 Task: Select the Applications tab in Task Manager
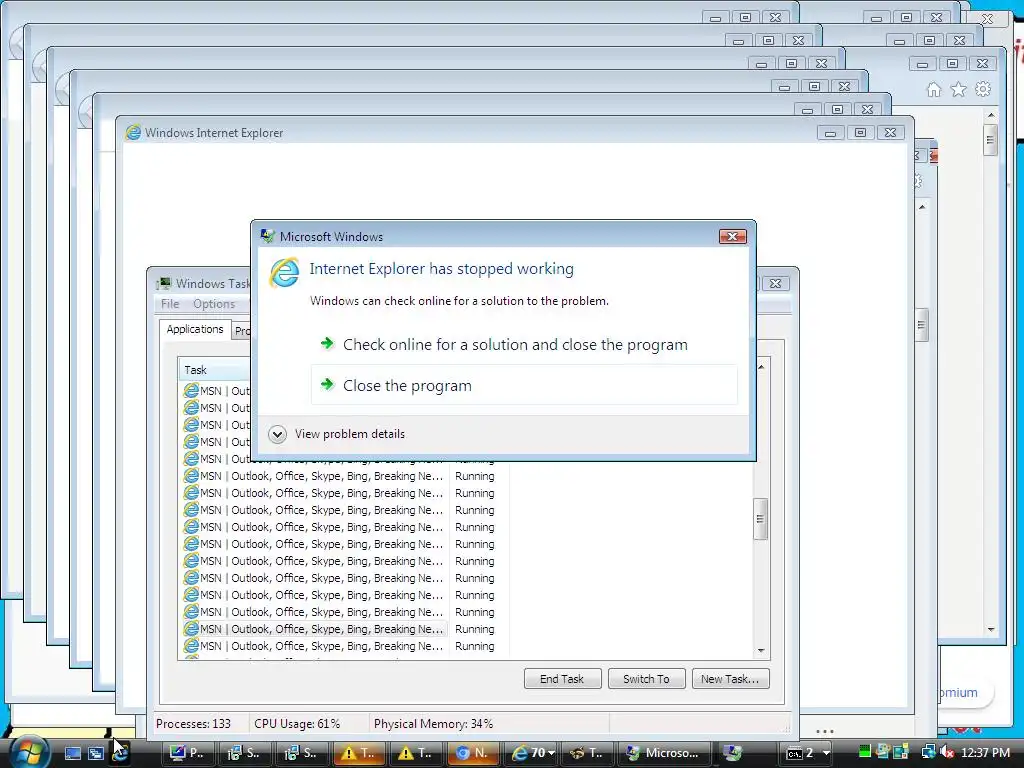coord(195,329)
